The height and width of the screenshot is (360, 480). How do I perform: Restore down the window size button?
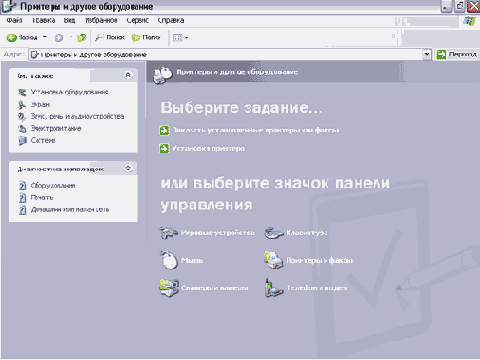pos(460,7)
